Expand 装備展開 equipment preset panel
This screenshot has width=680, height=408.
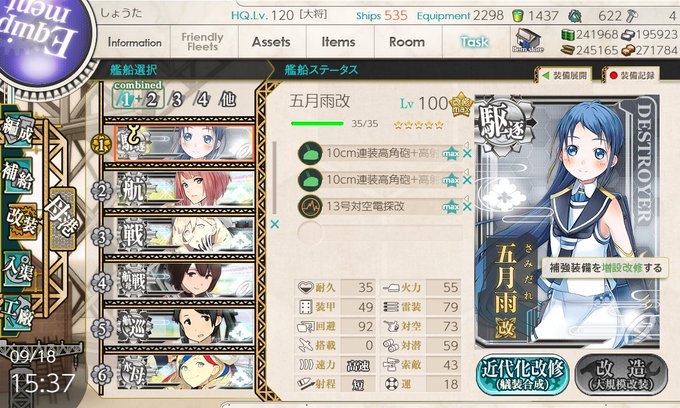[564, 75]
